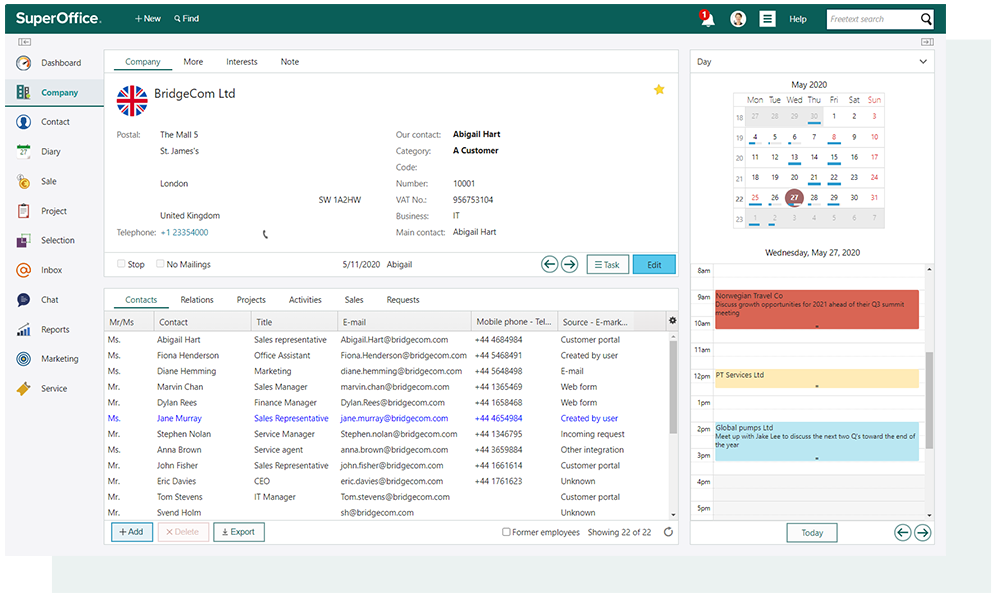Select the Chat speech bubble icon
Screen dimensions: 1000x603
pyautogui.click(x=23, y=300)
